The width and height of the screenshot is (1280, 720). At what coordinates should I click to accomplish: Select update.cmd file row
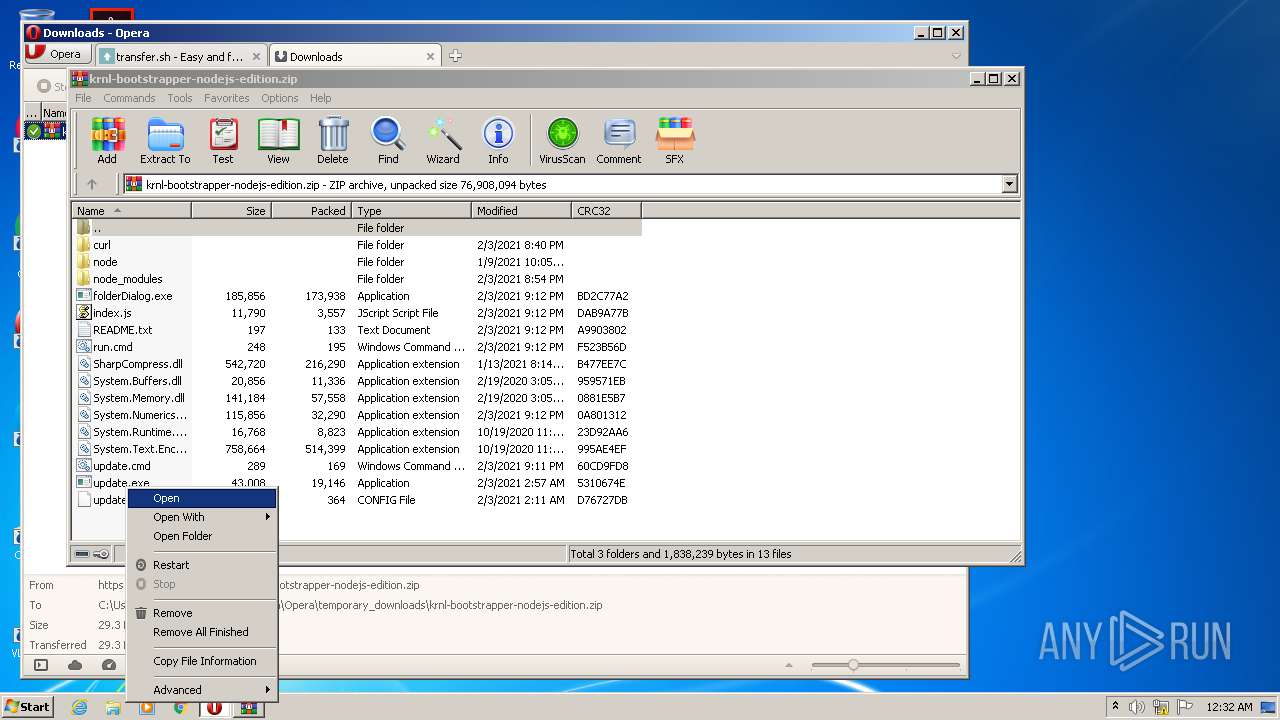click(356, 466)
